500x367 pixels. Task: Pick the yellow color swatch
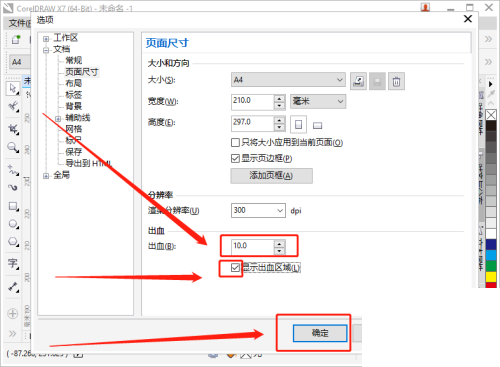pyautogui.click(x=491, y=277)
